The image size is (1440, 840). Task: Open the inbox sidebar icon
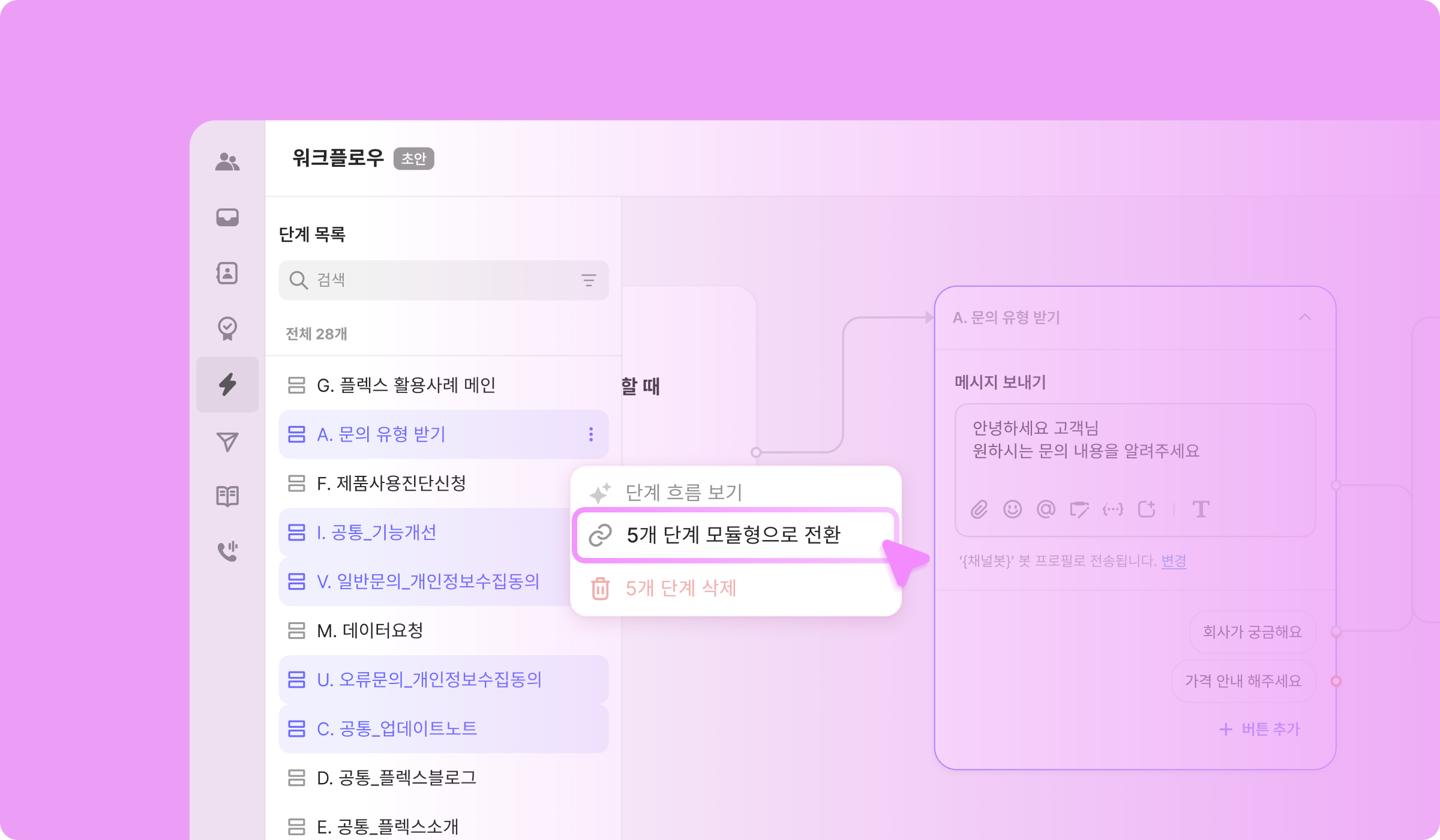click(227, 217)
